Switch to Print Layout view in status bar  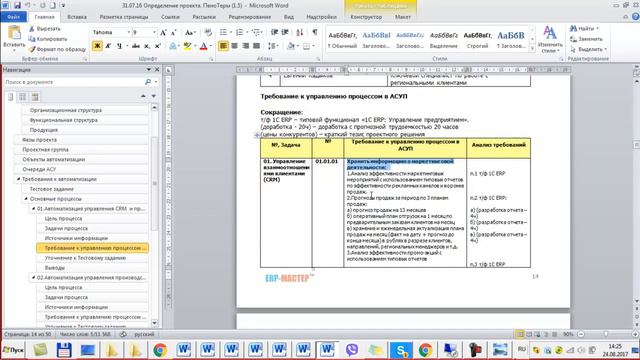pos(520,334)
